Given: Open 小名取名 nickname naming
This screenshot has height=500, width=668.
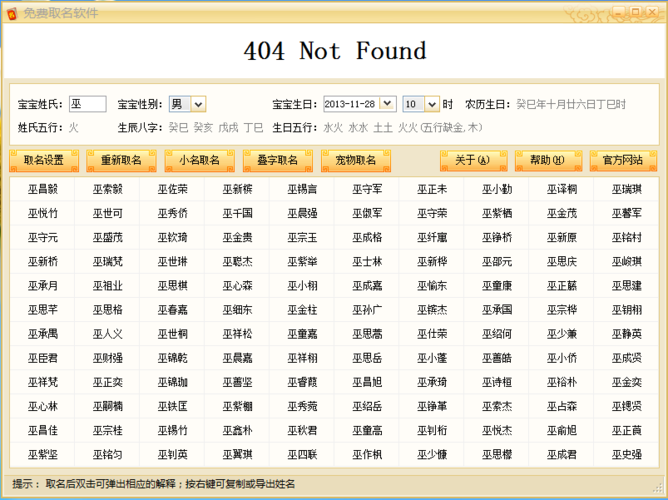Looking at the screenshot, I should (199, 161).
